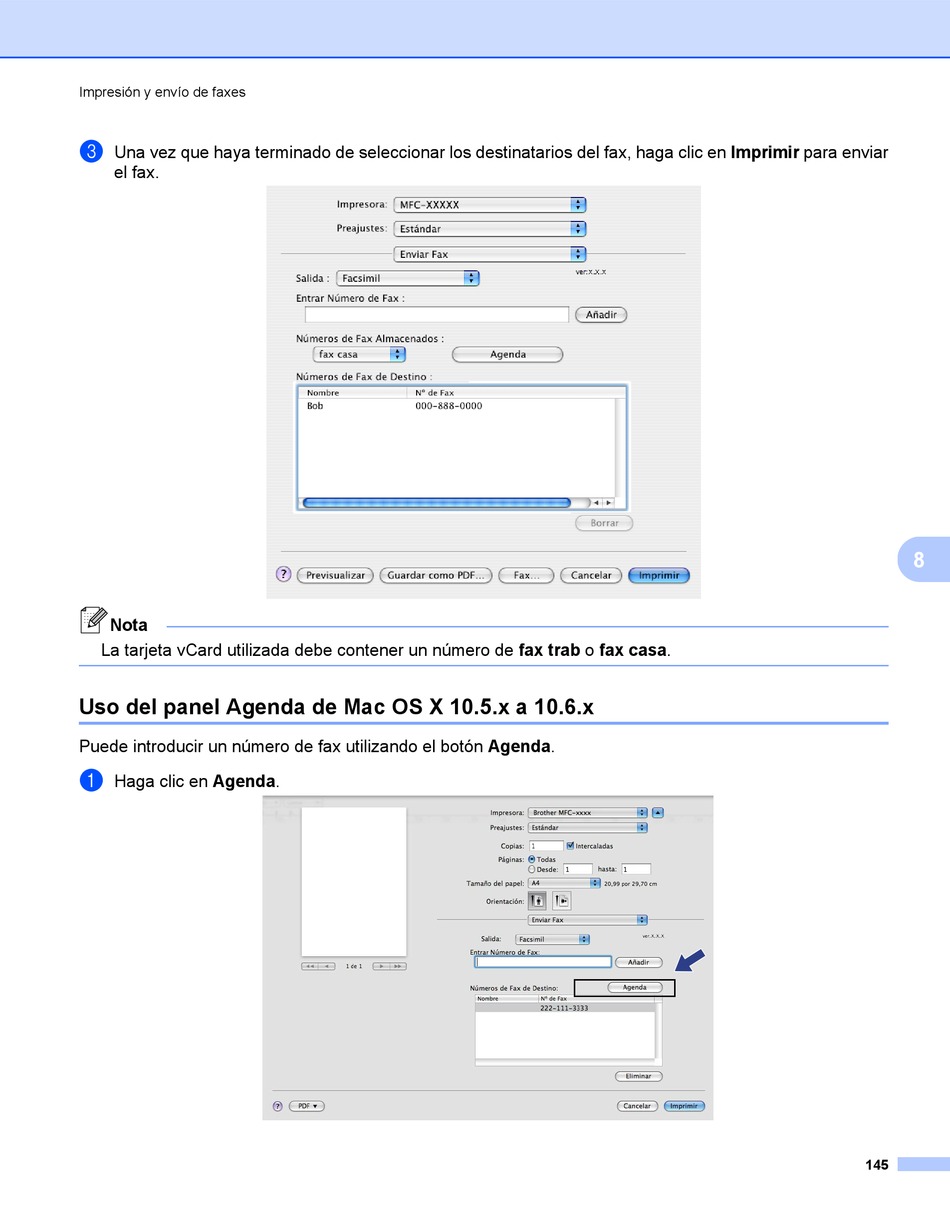Go to first page in preview navigation
This screenshot has width=950, height=1228.
tap(310, 966)
